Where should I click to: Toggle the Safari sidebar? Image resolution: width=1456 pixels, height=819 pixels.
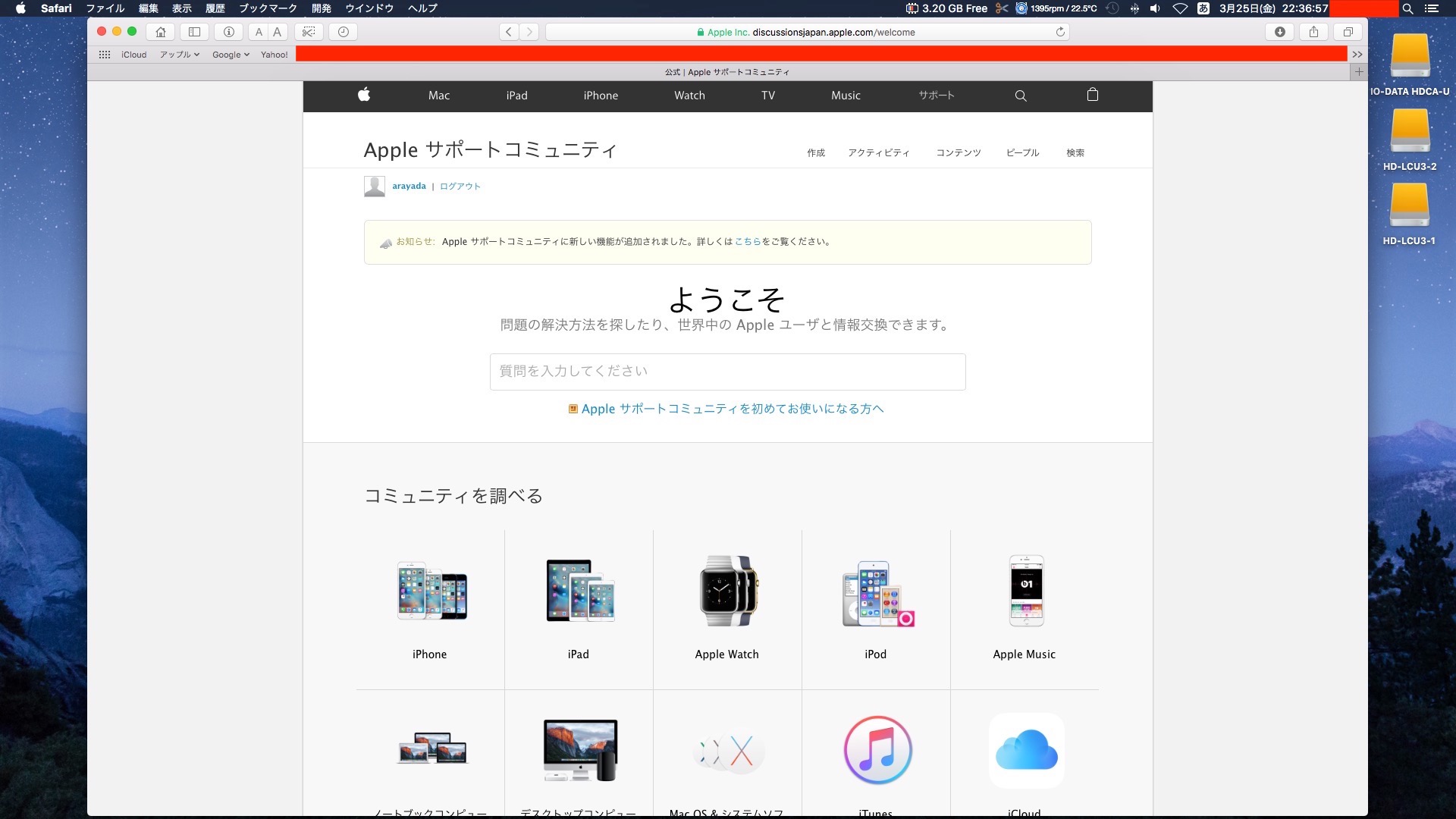[x=194, y=32]
